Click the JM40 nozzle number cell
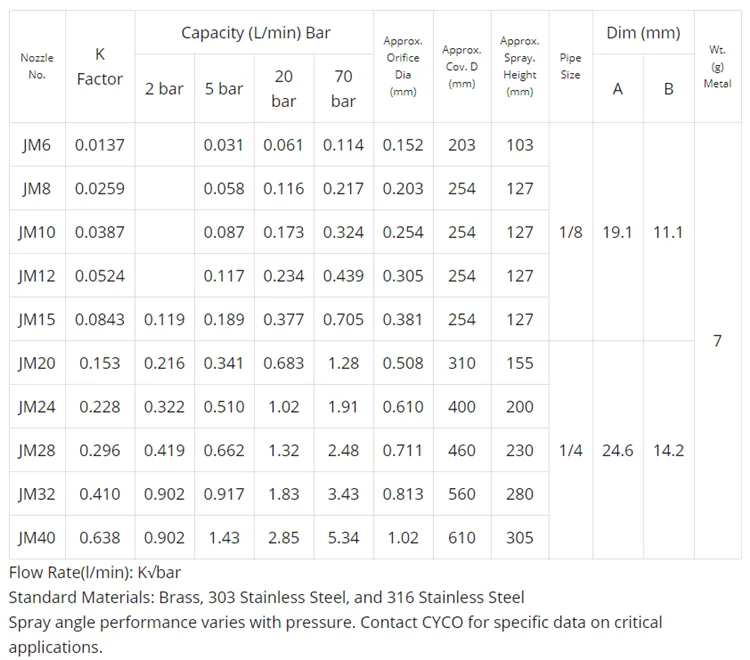 coord(36,538)
